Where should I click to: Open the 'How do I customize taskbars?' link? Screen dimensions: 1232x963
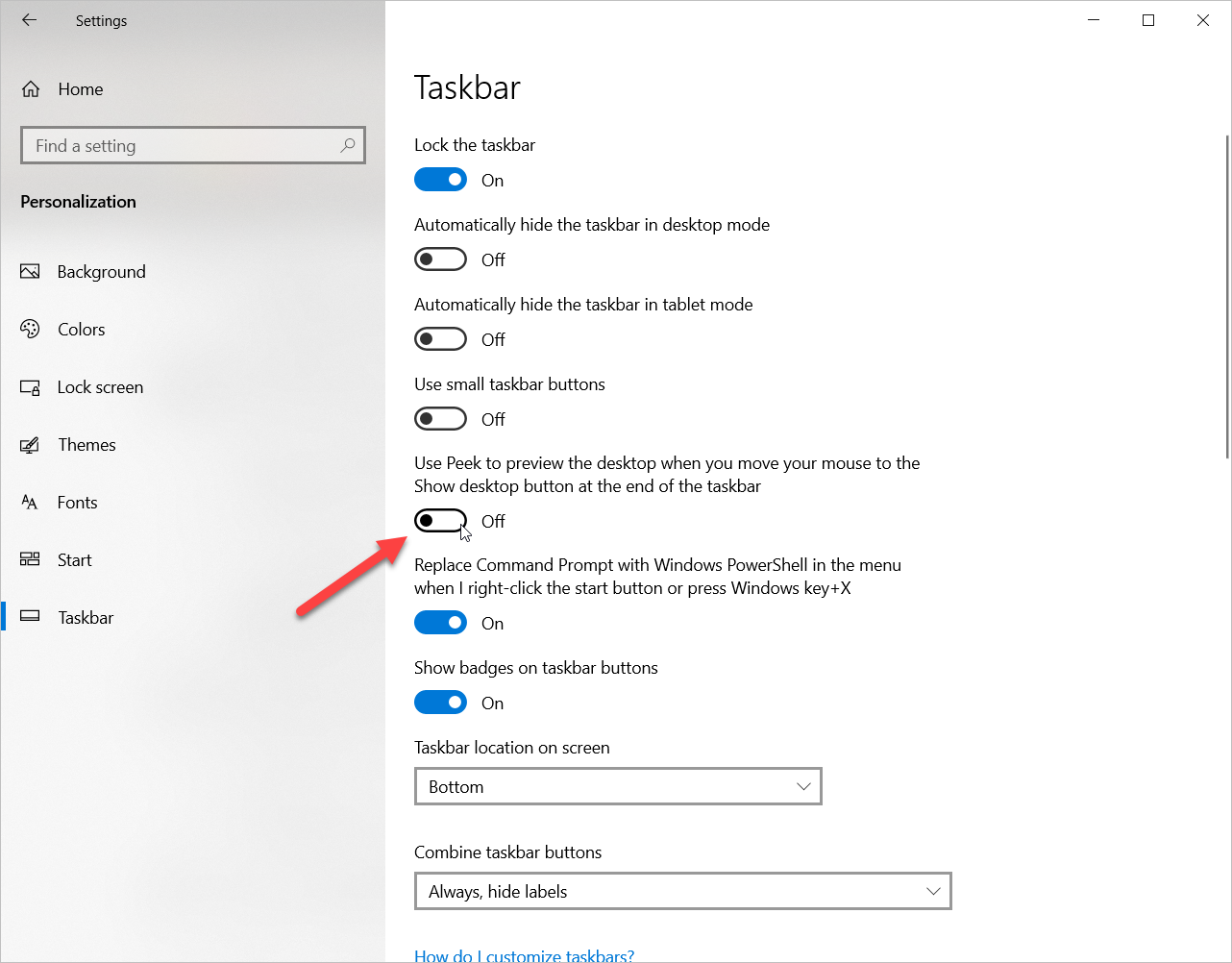click(524, 955)
